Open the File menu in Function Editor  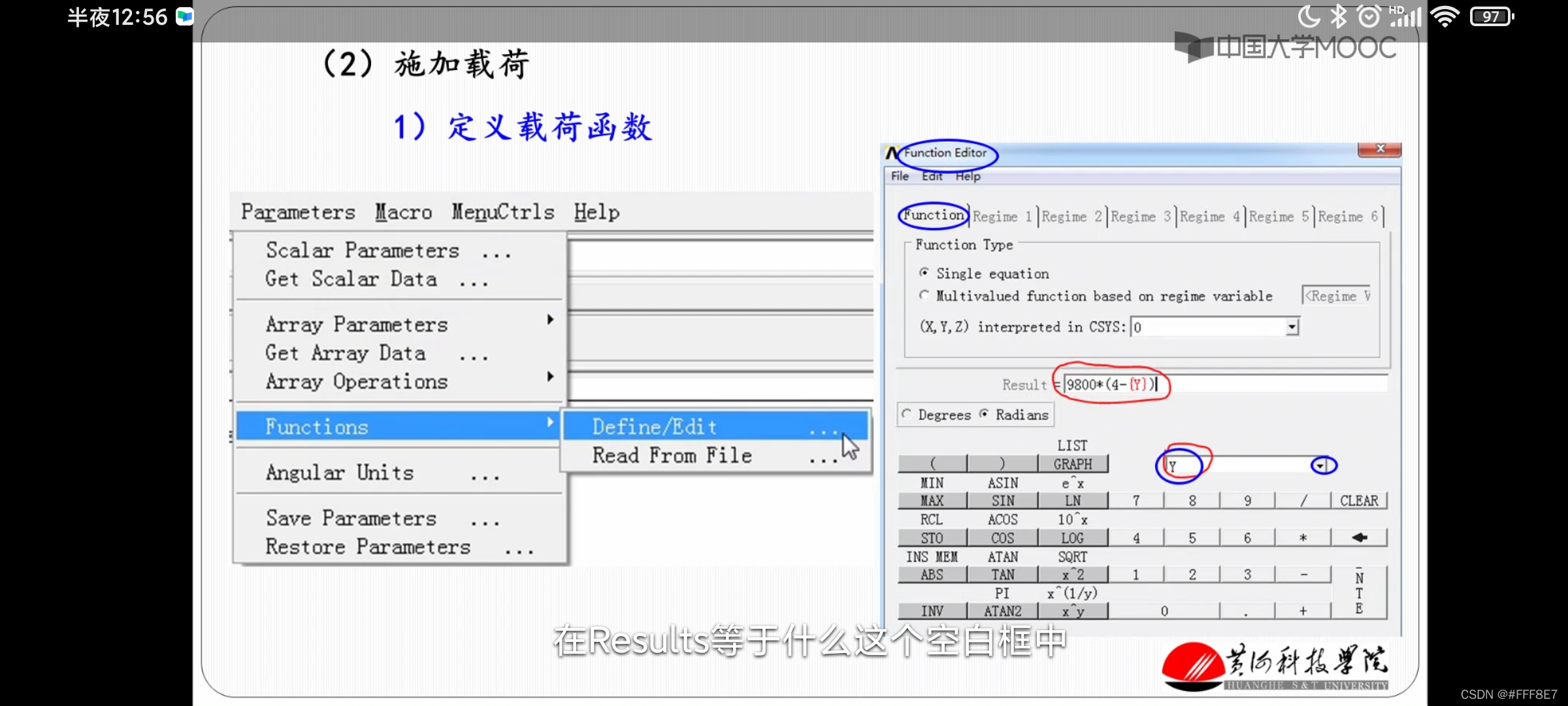pos(900,176)
